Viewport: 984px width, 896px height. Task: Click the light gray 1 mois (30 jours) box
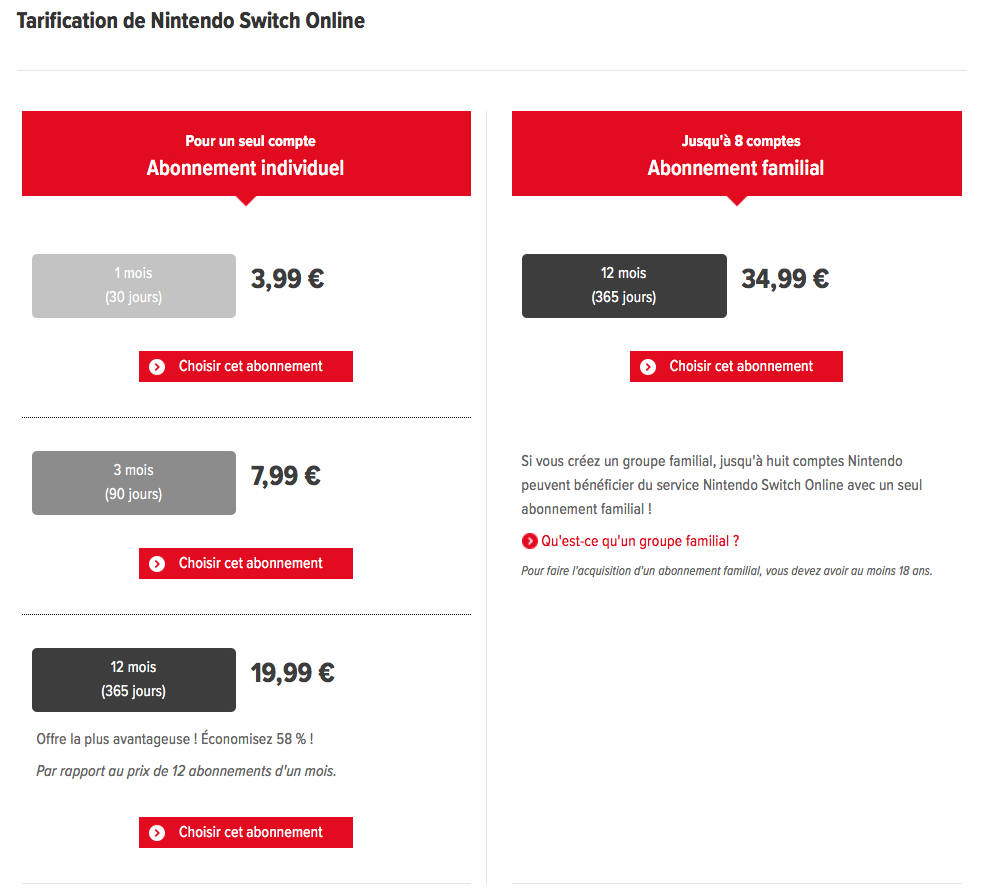(x=134, y=286)
